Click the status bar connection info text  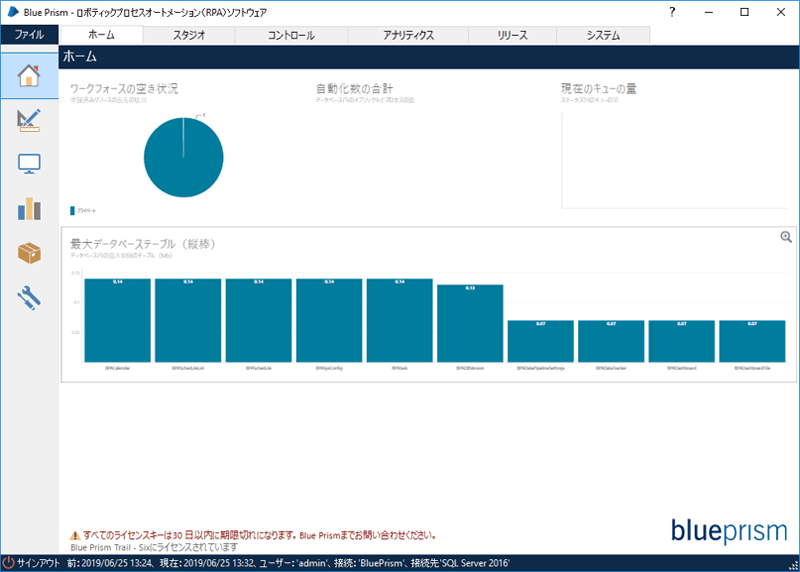(288, 563)
